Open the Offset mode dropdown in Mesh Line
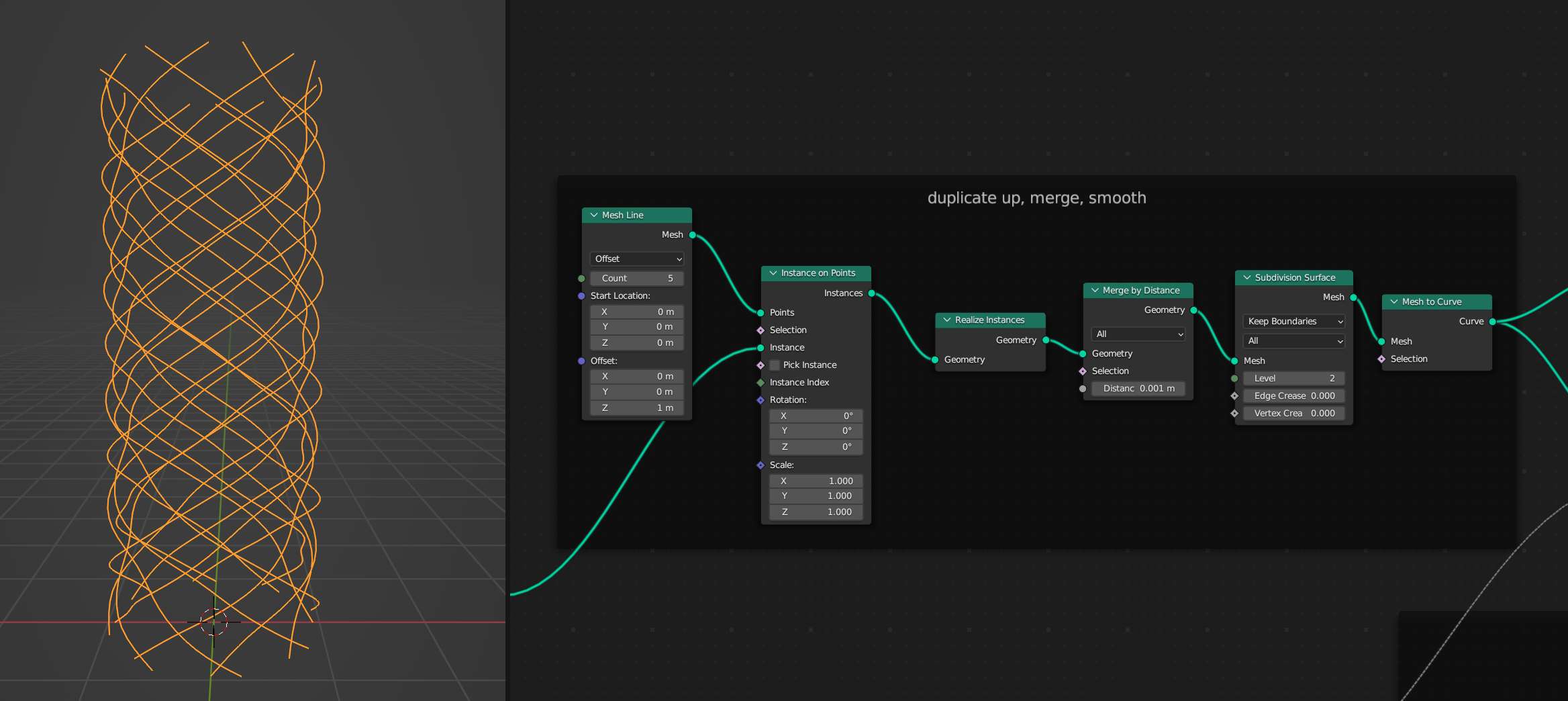The image size is (1568, 701). pos(637,259)
